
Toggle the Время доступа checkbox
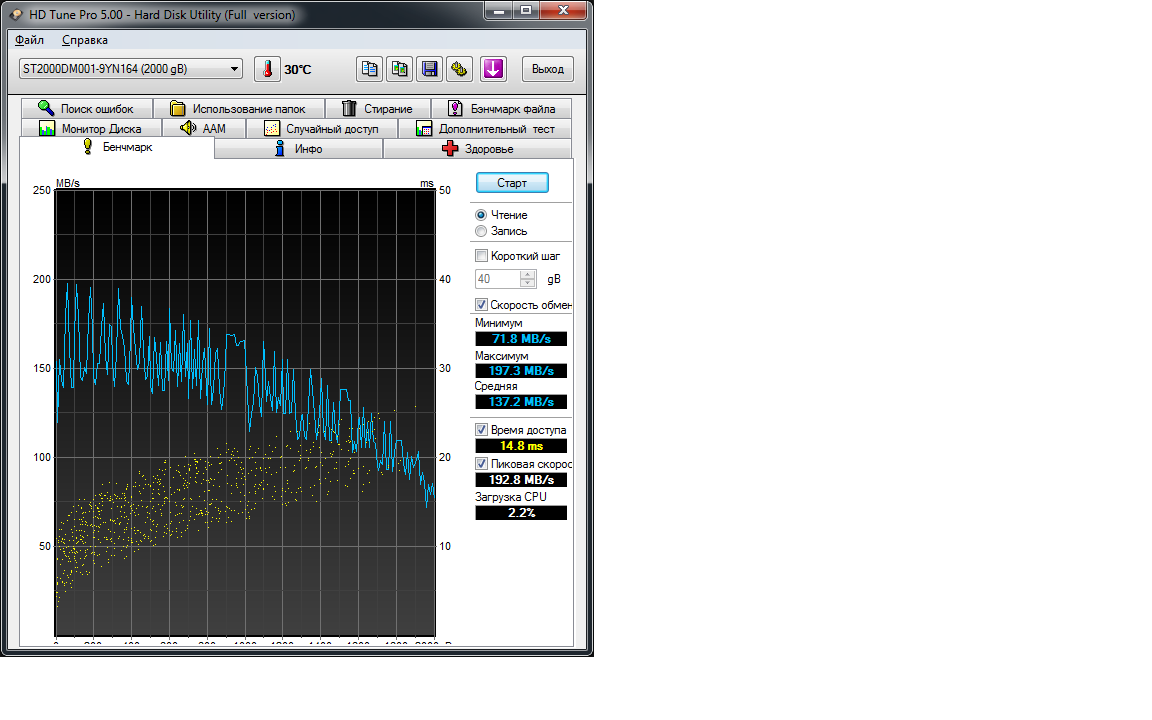[482, 430]
